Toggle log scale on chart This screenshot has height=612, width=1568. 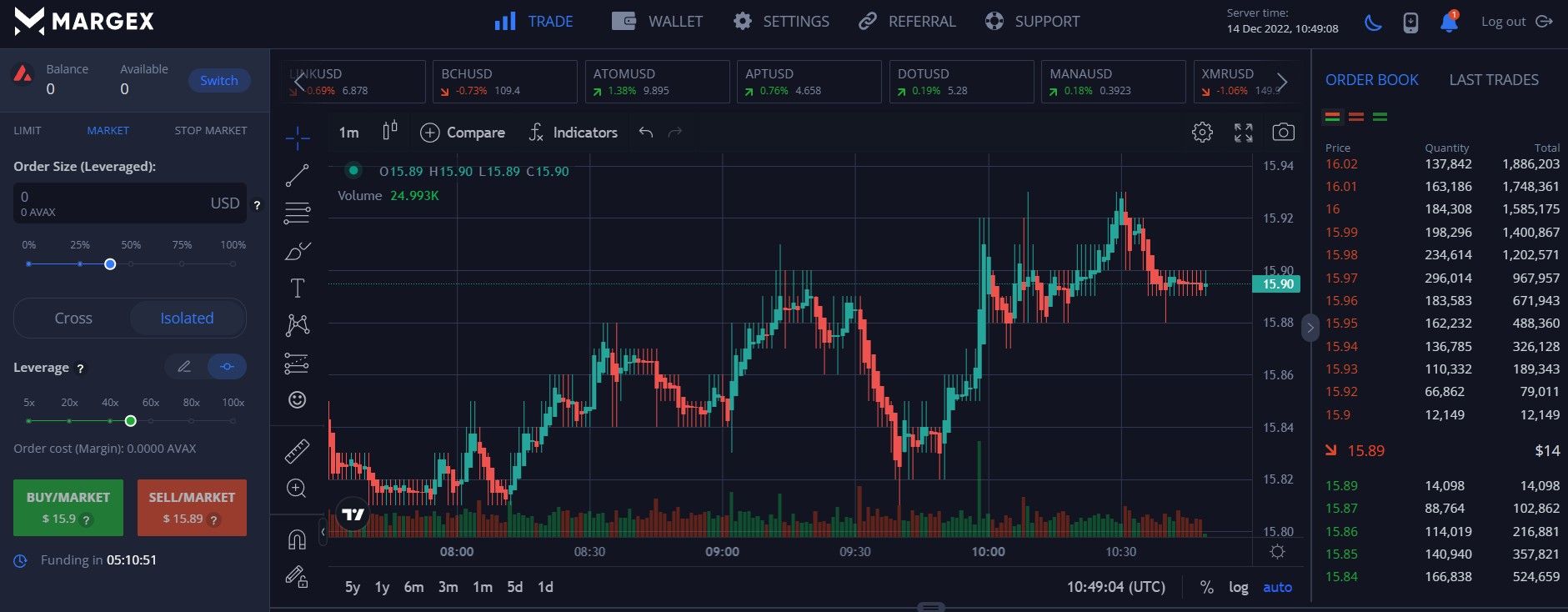[x=1238, y=587]
